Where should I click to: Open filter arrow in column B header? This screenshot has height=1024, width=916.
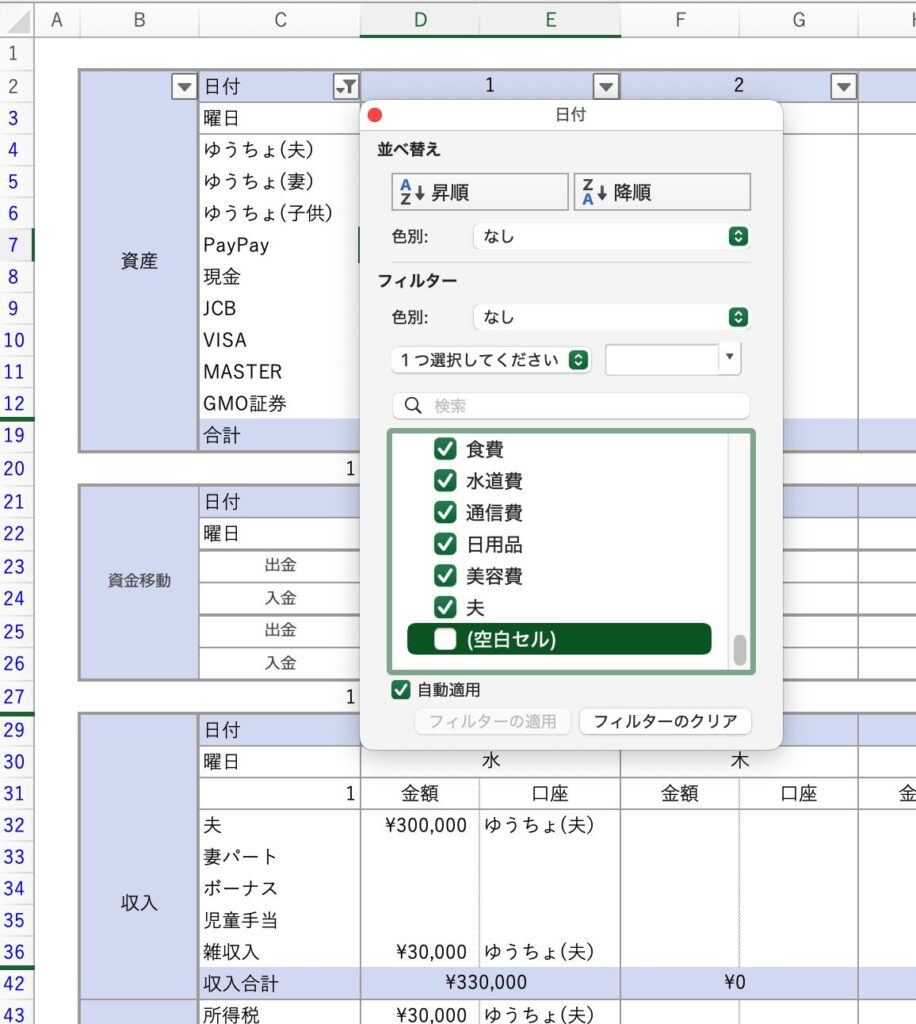coord(184,87)
